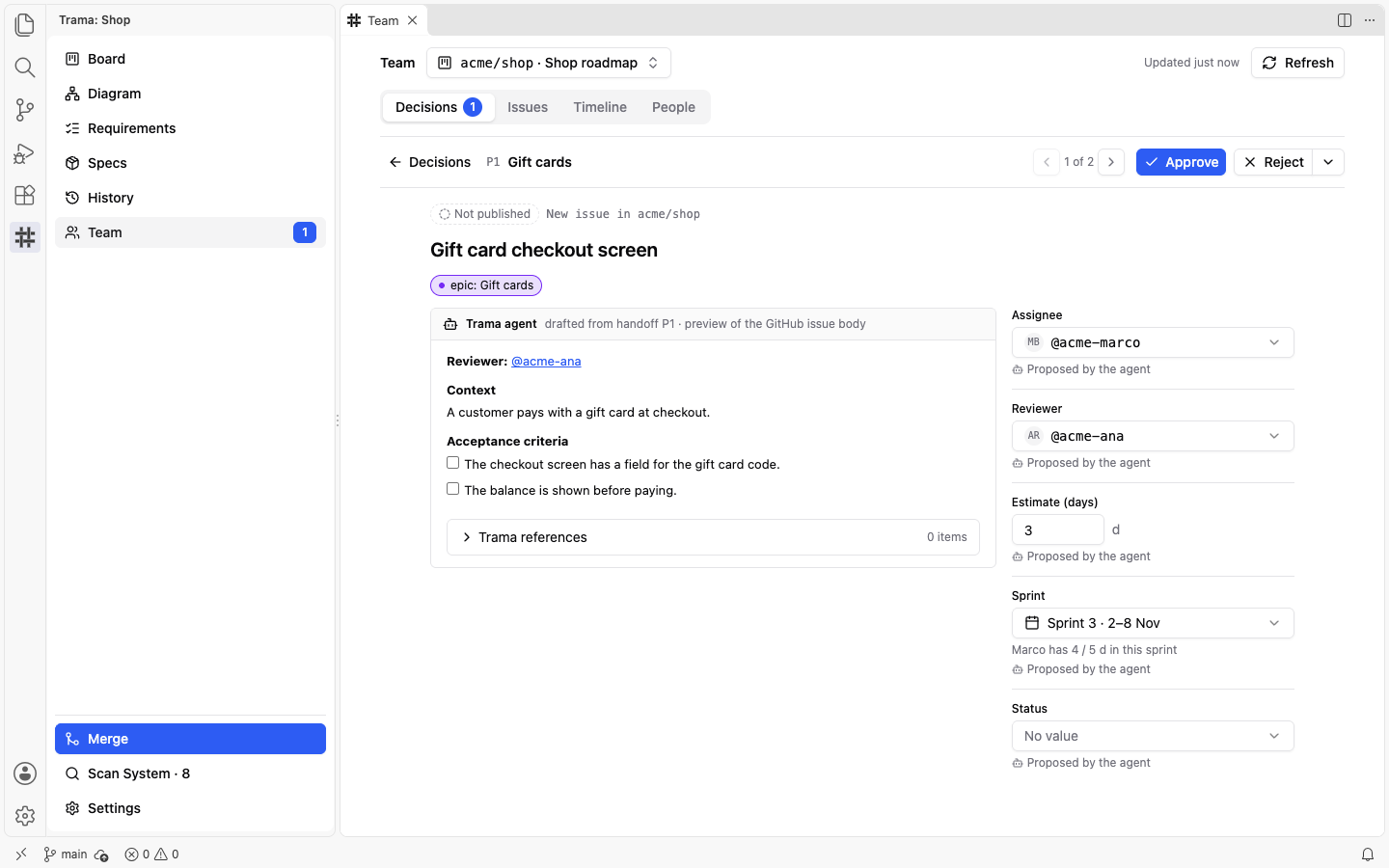Viewport: 1389px width, 868px height.
Task: Split the editor with the layout icon
Action: (x=1345, y=20)
